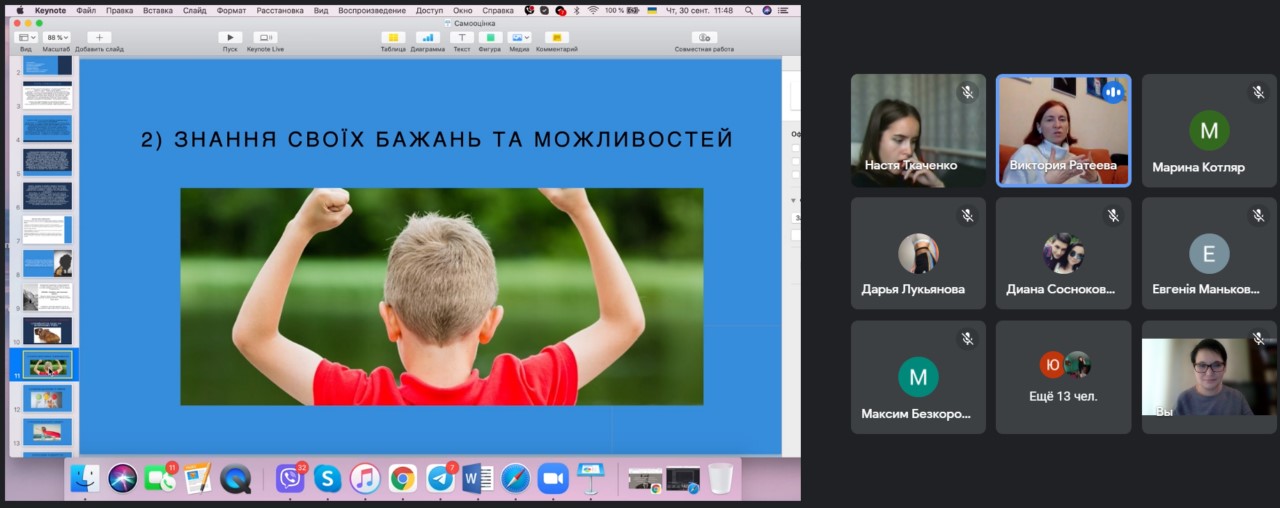Click Виктория Ратеева's video tile
The width and height of the screenshot is (1280, 508).
pos(1063,130)
